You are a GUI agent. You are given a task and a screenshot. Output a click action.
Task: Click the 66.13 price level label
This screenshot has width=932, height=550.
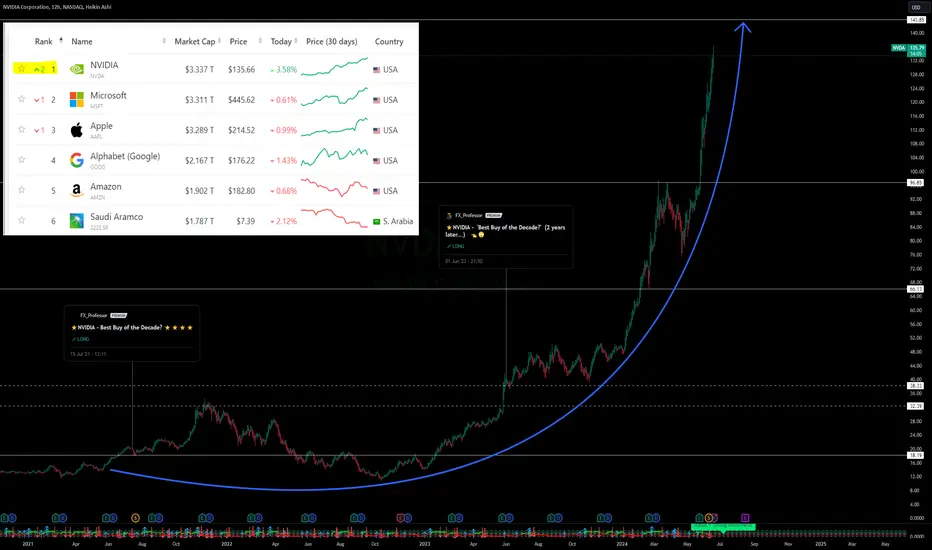(x=916, y=289)
